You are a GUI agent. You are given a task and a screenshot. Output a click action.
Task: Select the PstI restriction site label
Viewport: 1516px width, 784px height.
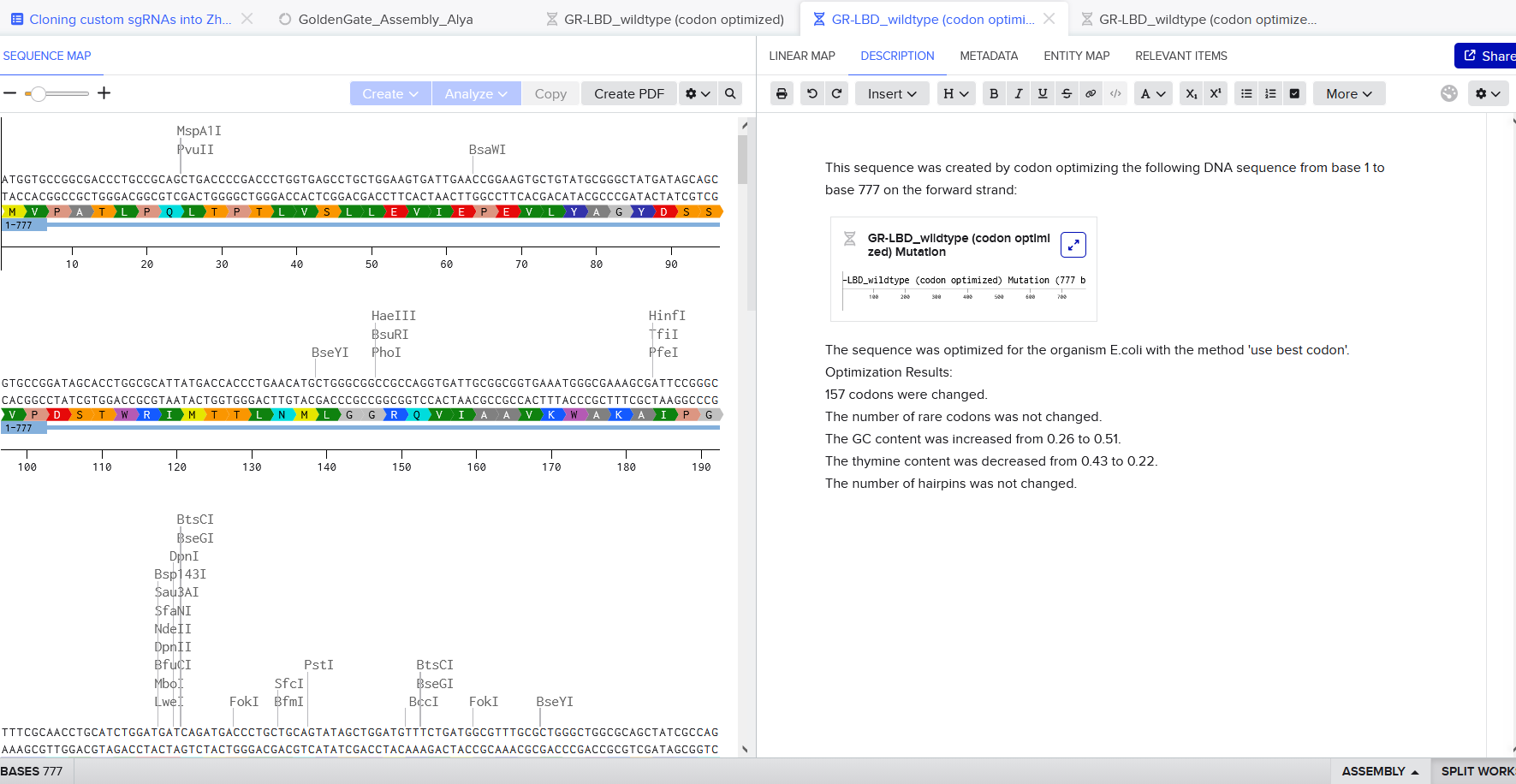coord(318,665)
